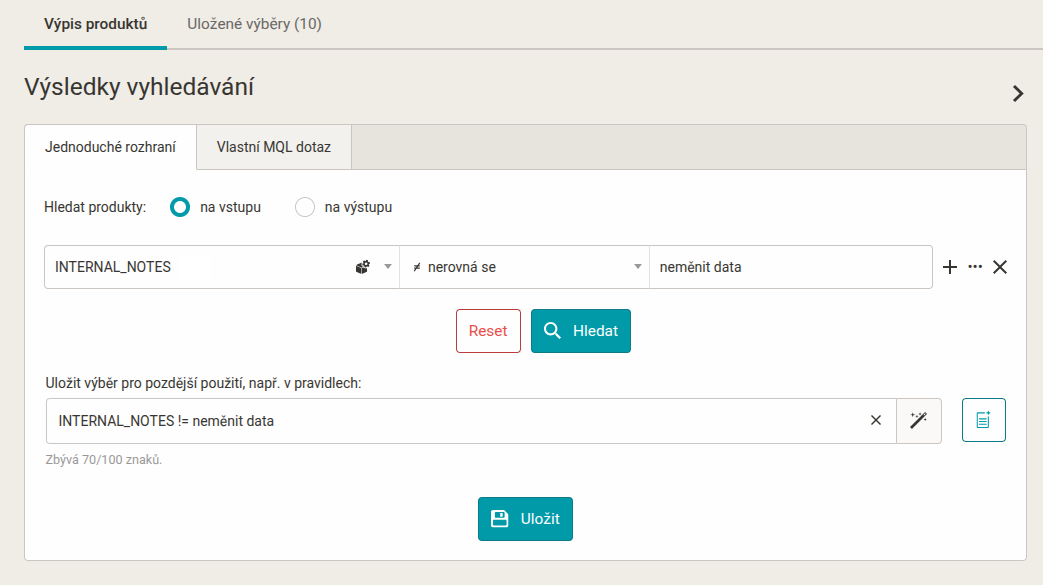1043x585 pixels.
Task: Expand the side panel chevron arrow
Action: pyautogui.click(x=1018, y=93)
